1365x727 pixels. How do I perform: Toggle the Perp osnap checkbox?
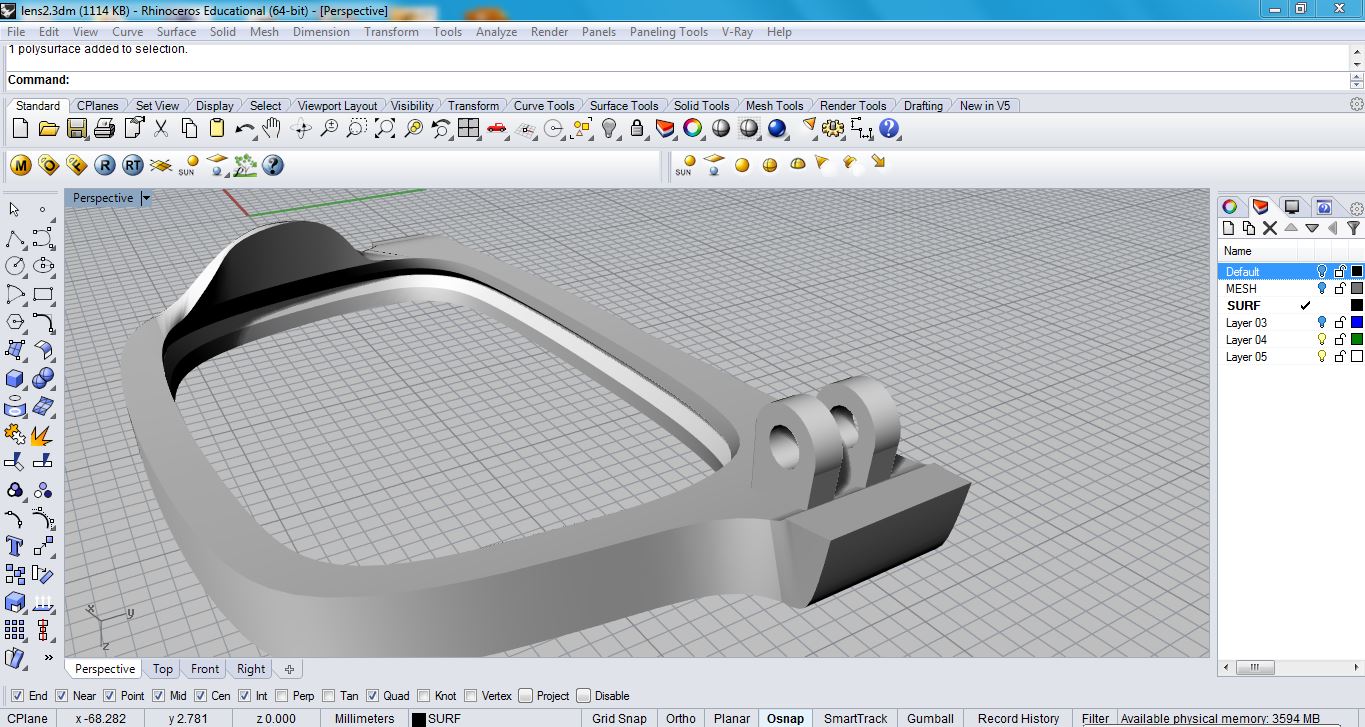(282, 696)
